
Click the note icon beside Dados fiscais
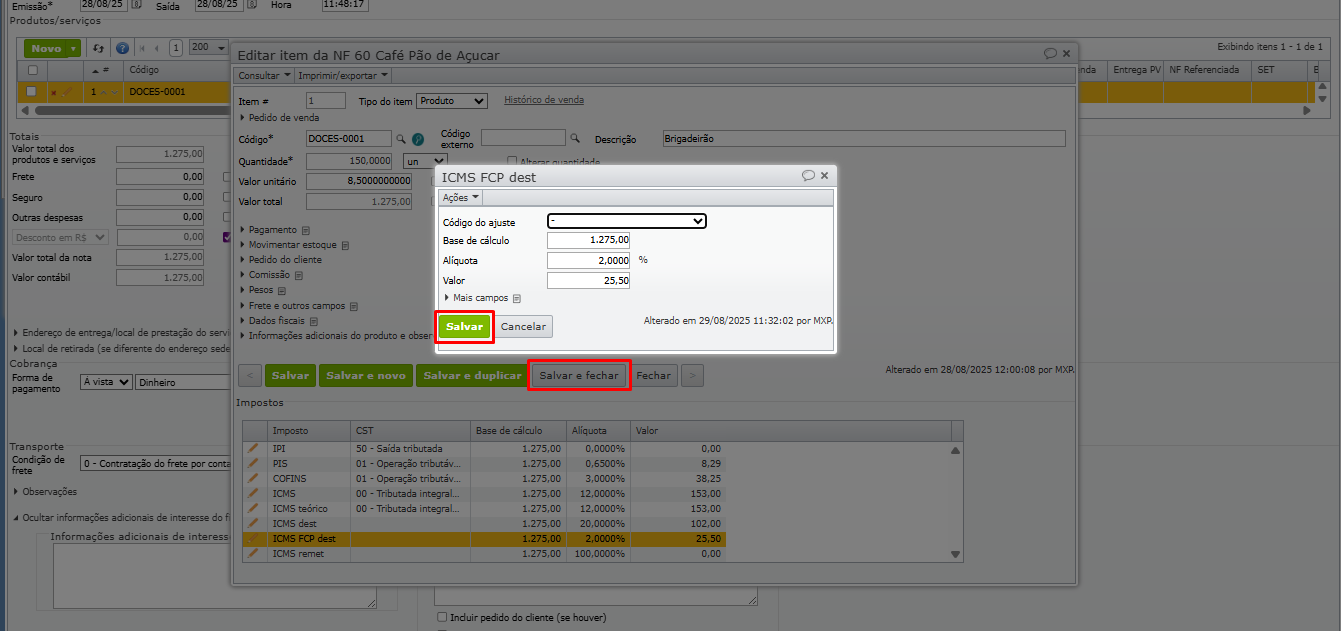point(313,321)
